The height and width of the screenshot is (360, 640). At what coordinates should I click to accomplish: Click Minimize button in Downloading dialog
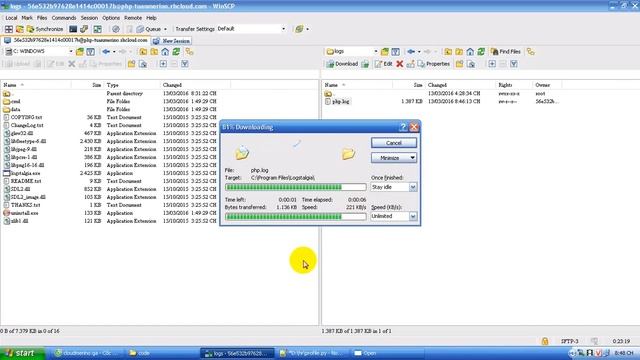(x=394, y=158)
